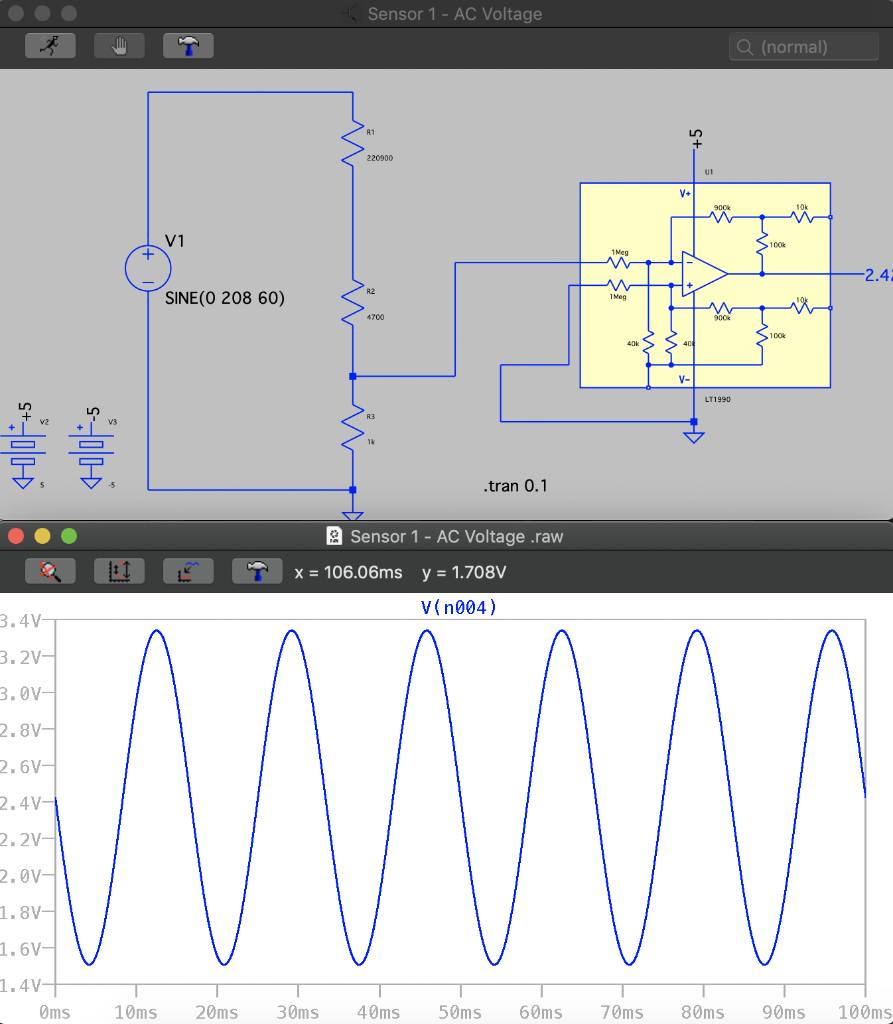
Task: Click the 50ms label on the time axis
Action: pos(459,1012)
